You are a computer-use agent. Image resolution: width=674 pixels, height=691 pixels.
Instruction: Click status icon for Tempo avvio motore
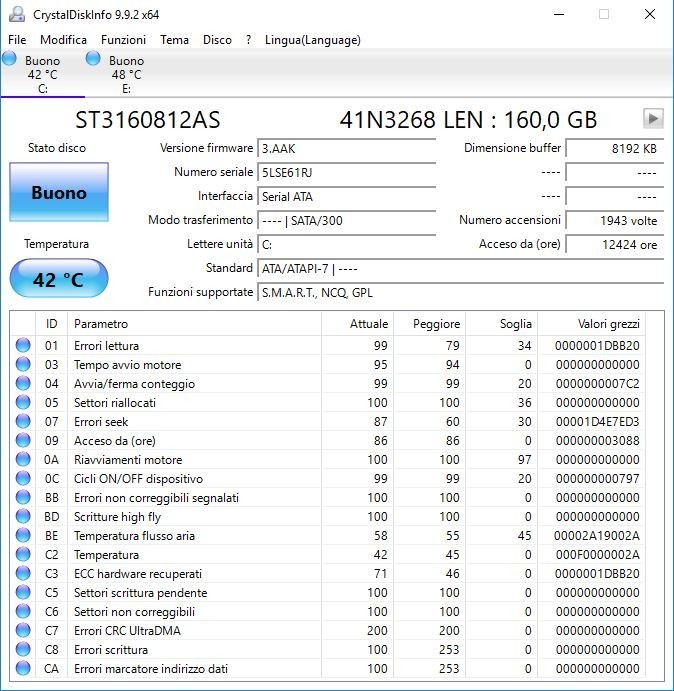(x=23, y=364)
